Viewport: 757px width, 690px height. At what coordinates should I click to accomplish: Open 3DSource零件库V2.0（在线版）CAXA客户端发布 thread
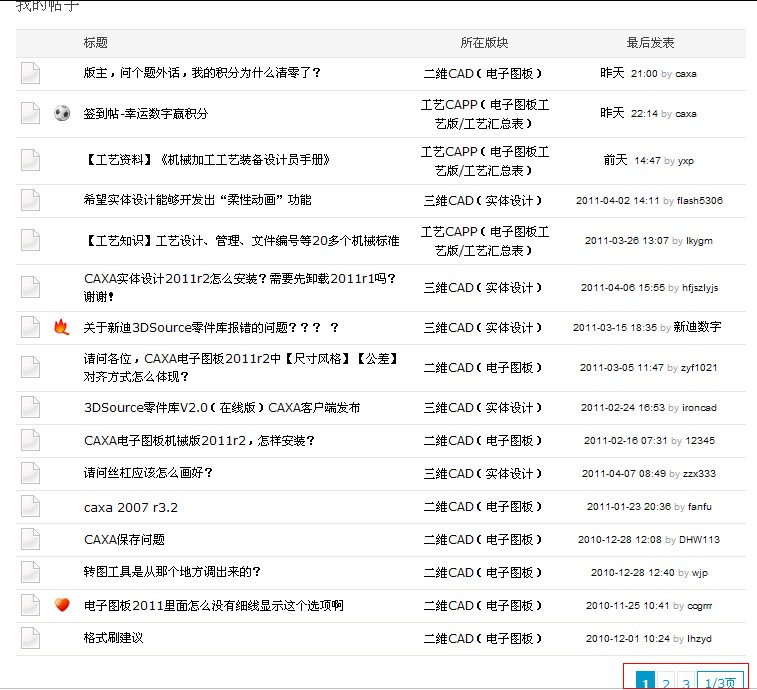tap(222, 408)
